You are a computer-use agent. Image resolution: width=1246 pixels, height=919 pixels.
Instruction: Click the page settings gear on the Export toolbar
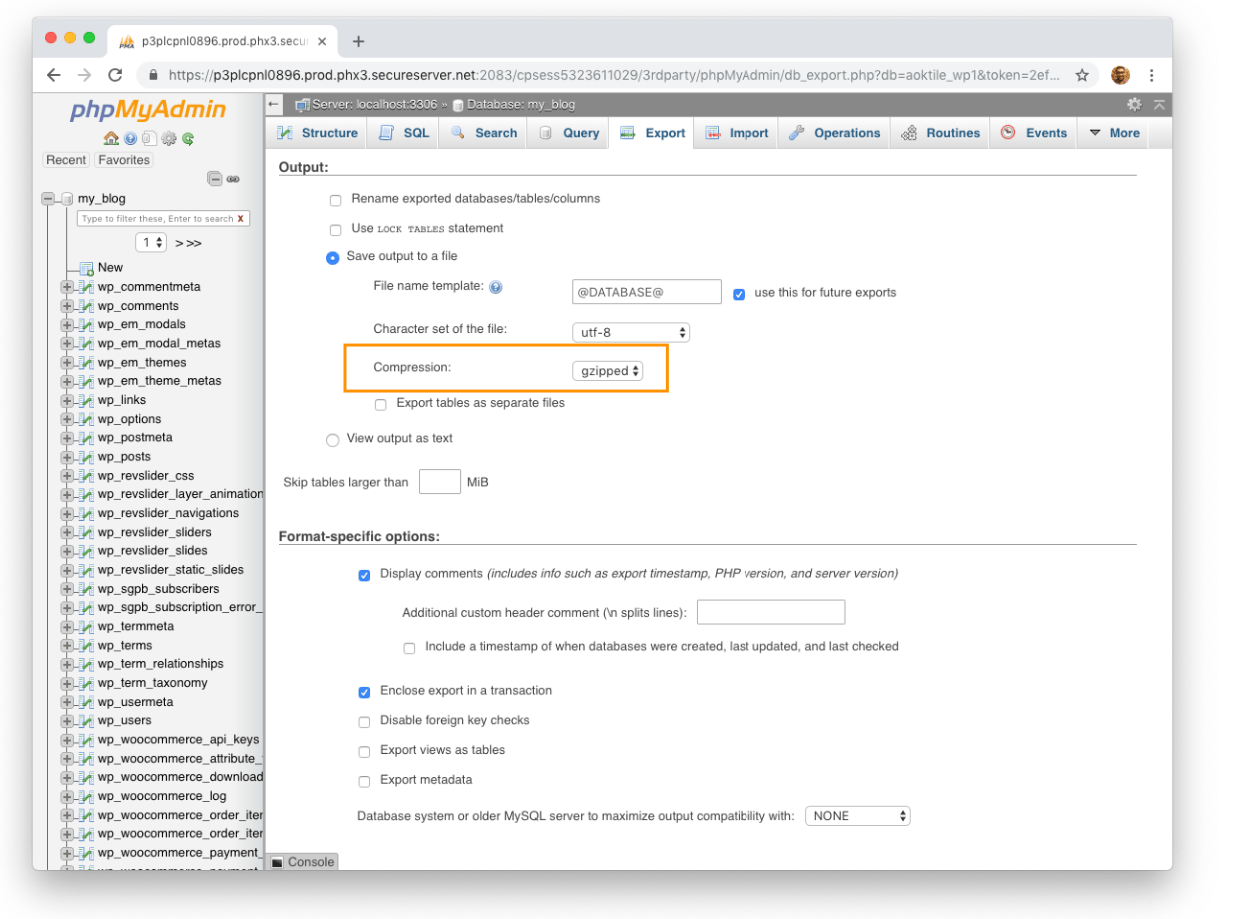(1134, 104)
